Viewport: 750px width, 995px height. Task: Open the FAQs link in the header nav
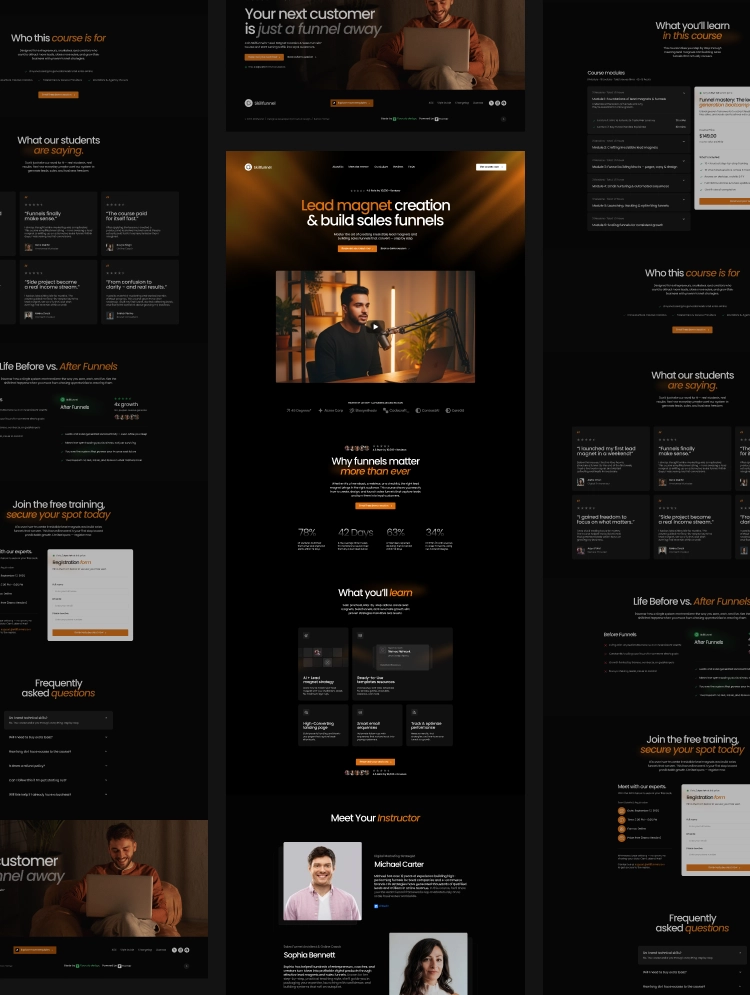pos(412,167)
